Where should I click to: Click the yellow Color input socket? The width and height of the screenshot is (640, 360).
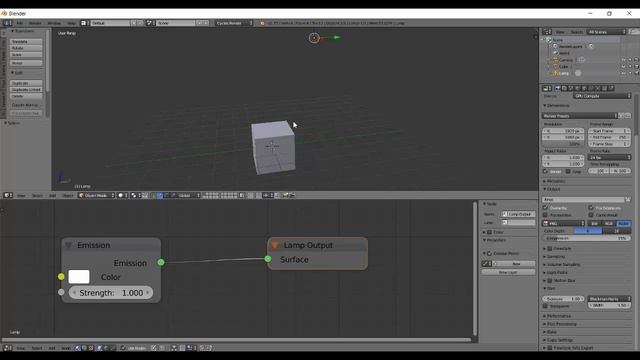[x=61, y=277]
